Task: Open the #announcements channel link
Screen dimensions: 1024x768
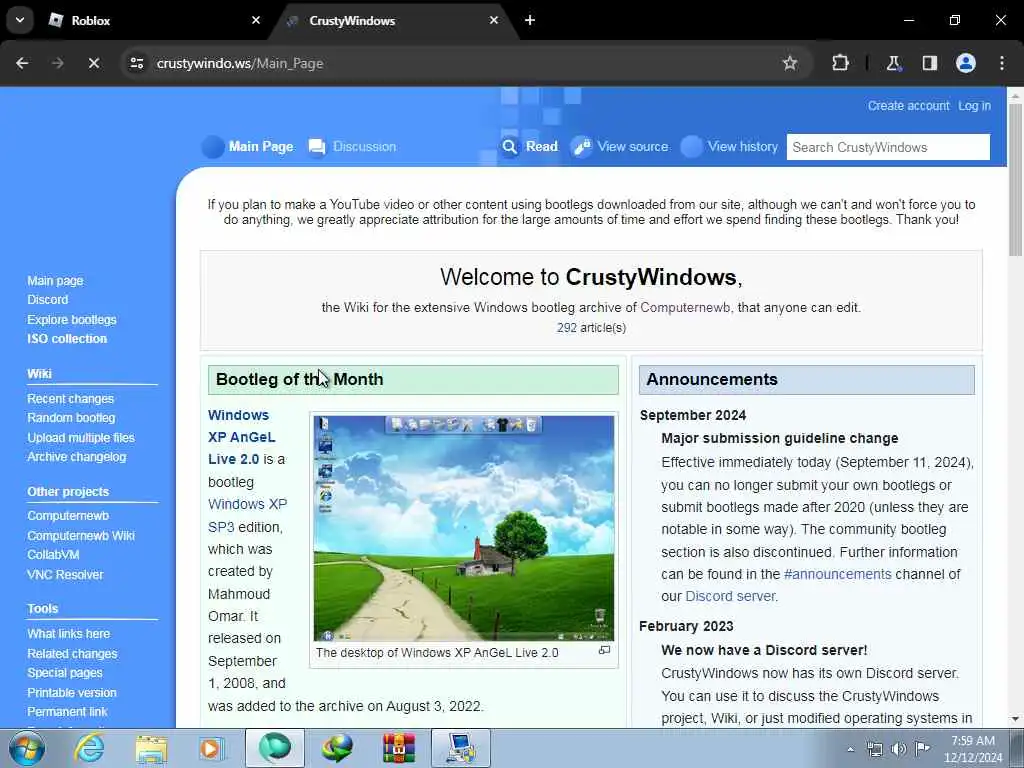Action: click(x=837, y=574)
